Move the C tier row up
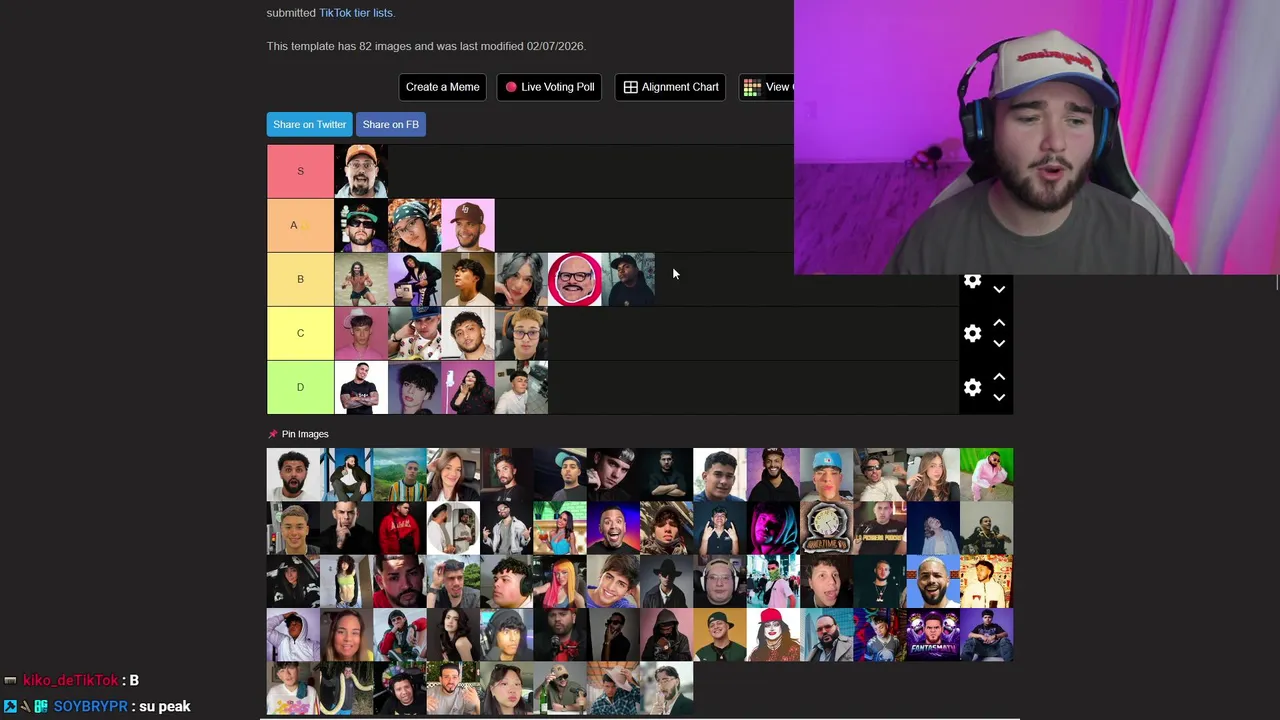This screenshot has width=1280, height=720. [x=999, y=323]
